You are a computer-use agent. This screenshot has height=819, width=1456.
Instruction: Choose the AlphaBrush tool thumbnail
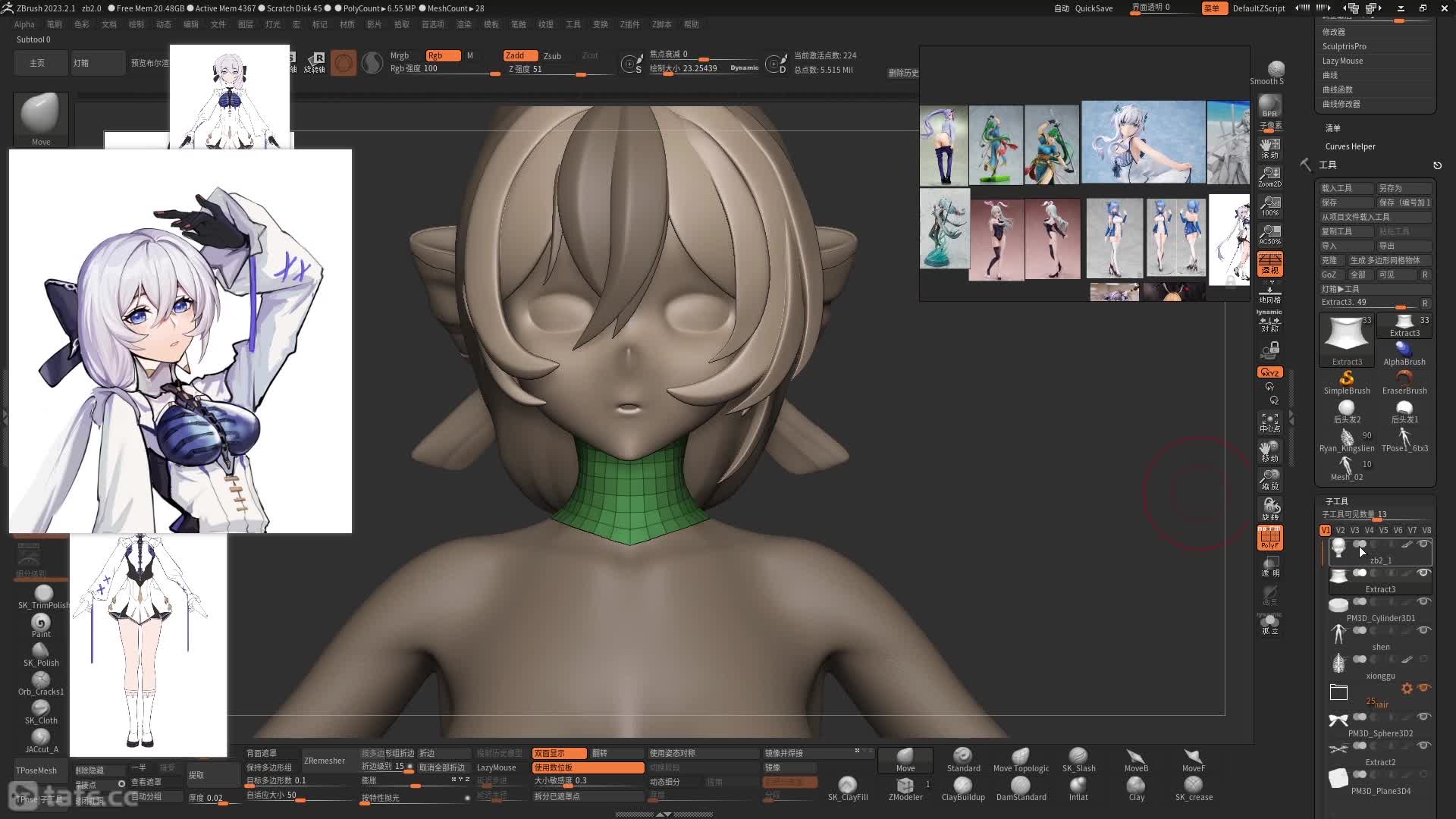[x=1404, y=353]
